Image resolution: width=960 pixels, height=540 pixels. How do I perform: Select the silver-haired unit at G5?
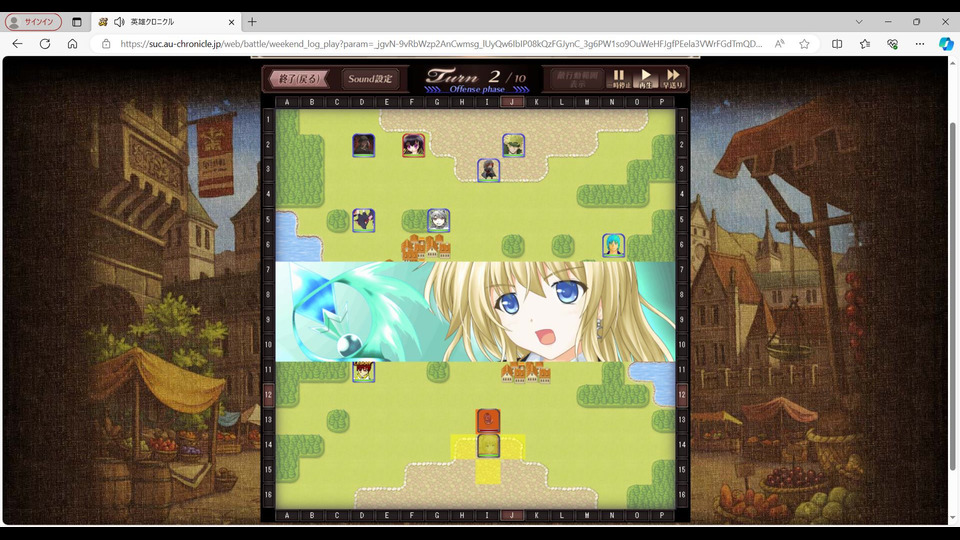(438, 220)
